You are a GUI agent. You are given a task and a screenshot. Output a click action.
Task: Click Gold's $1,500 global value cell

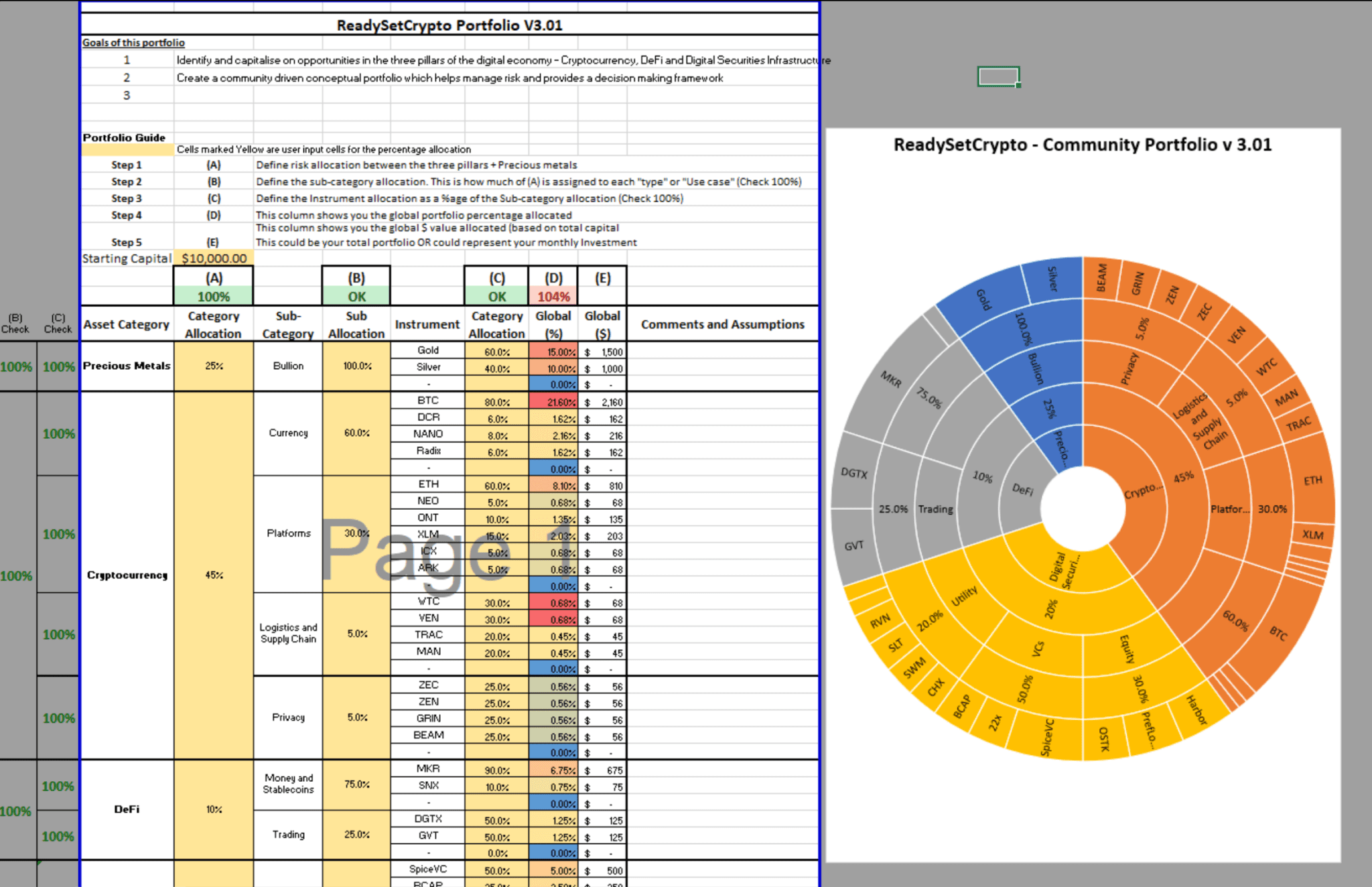pyautogui.click(x=602, y=352)
